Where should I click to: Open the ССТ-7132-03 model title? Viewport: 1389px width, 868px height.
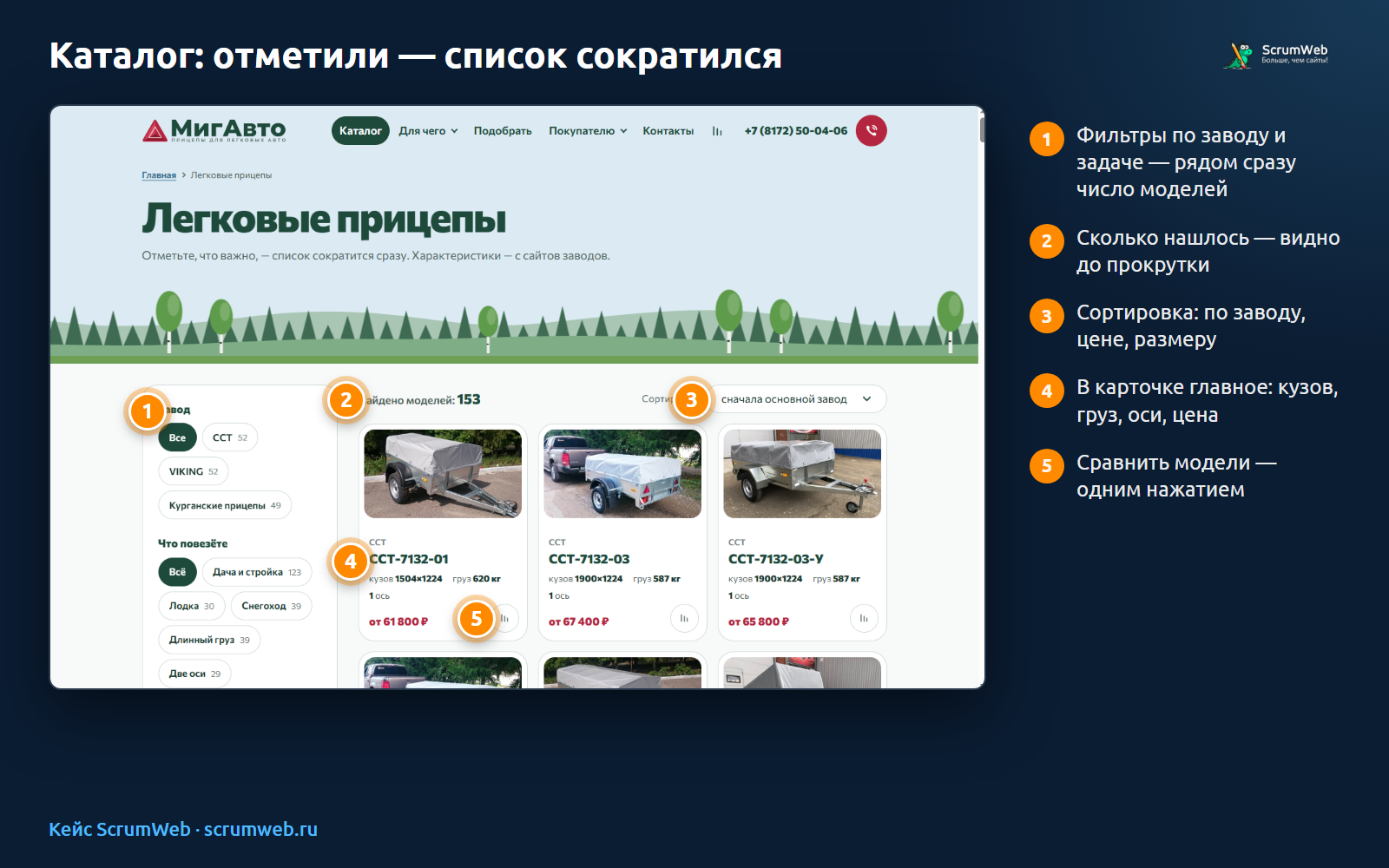coord(589,559)
